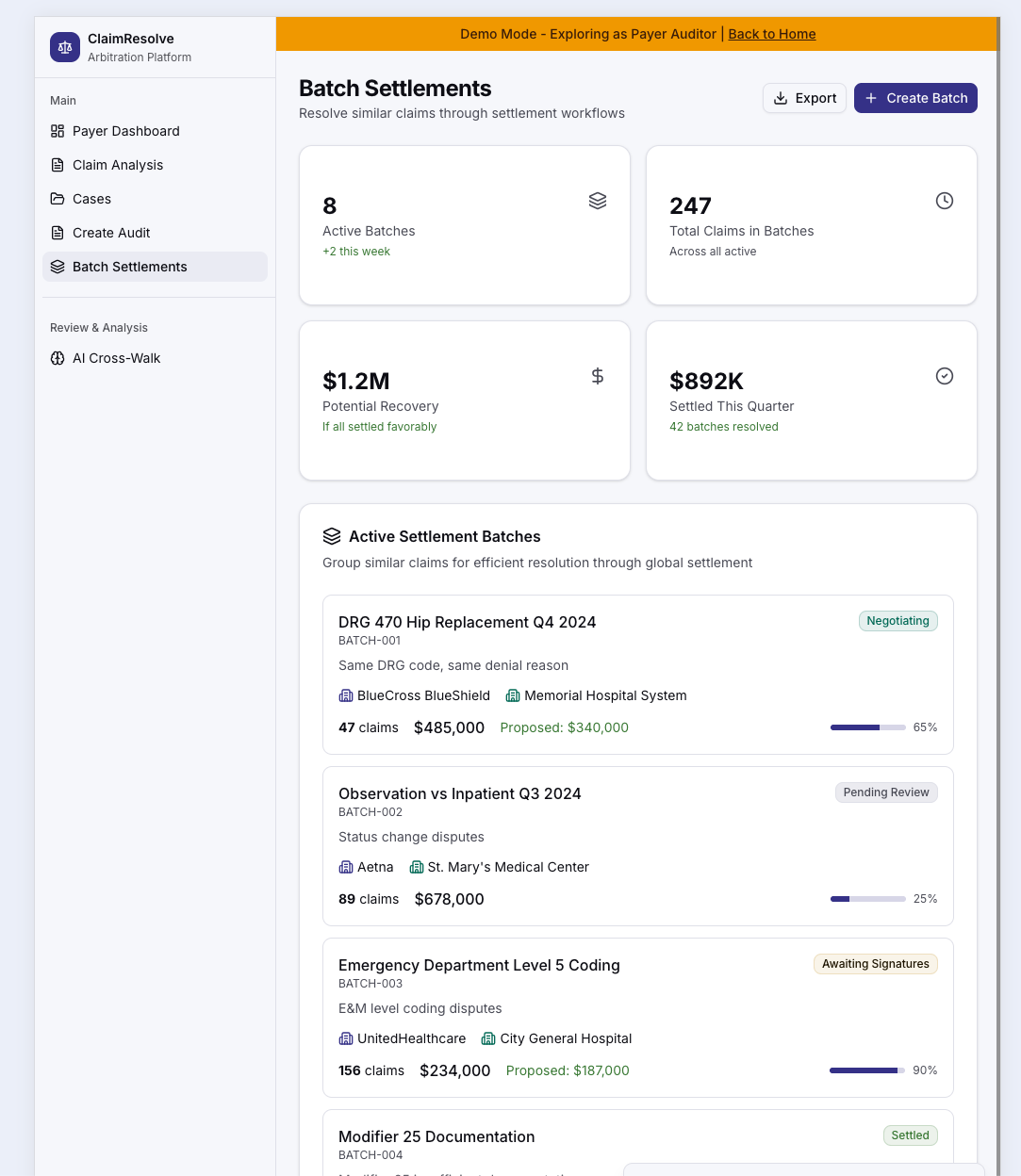Click the '42 batches resolved' label
Screen dimensions: 1021x1176
pos(724,427)
